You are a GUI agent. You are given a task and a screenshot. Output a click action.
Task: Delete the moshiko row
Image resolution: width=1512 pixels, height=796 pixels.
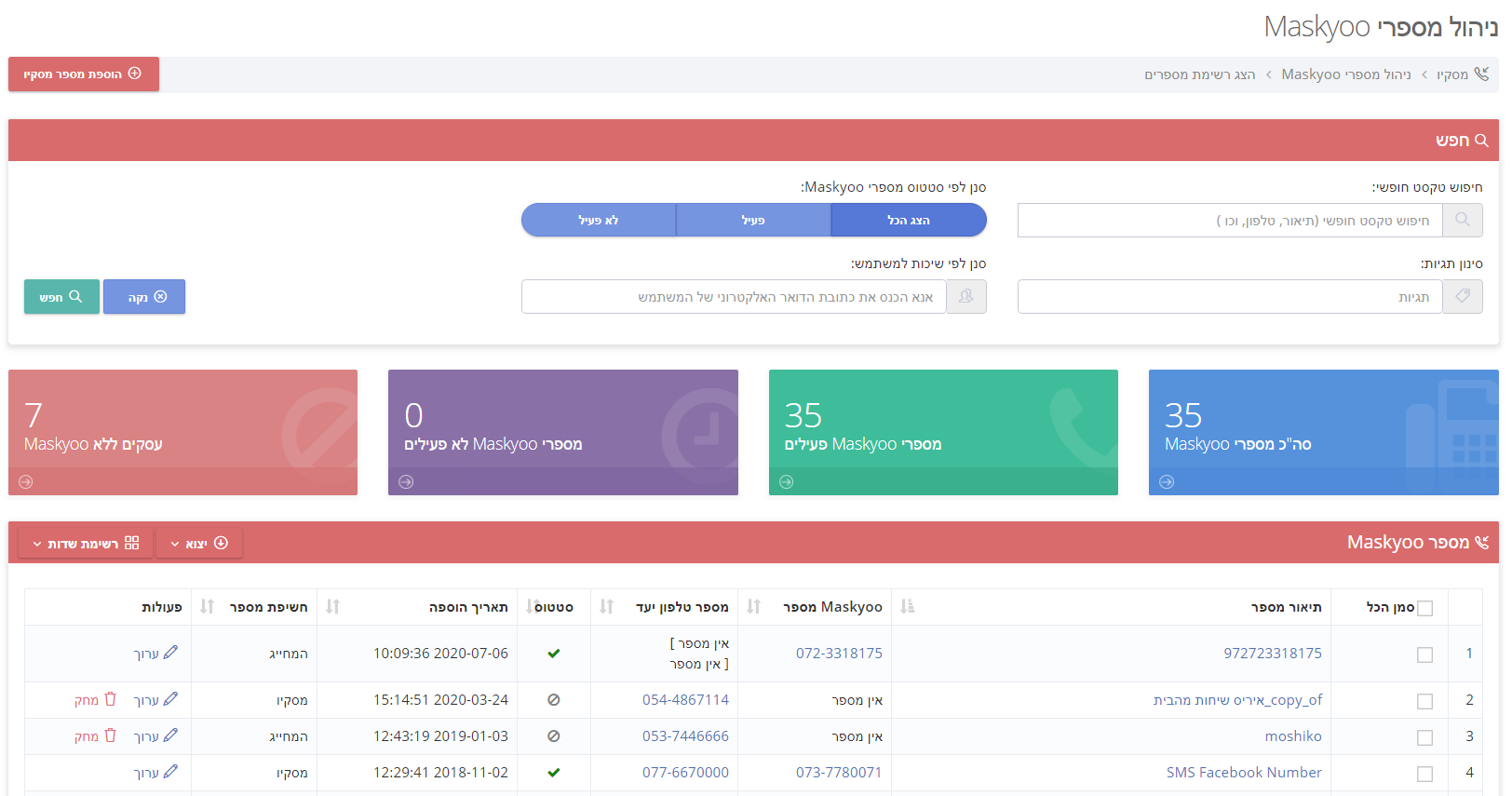(96, 736)
